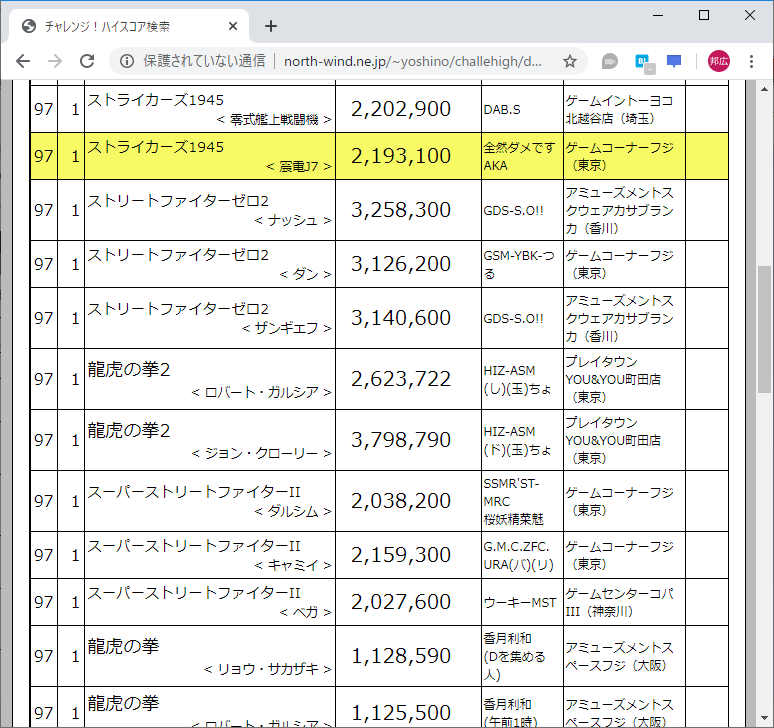Click score 3,798,790
774x728 pixels.
pos(401,440)
